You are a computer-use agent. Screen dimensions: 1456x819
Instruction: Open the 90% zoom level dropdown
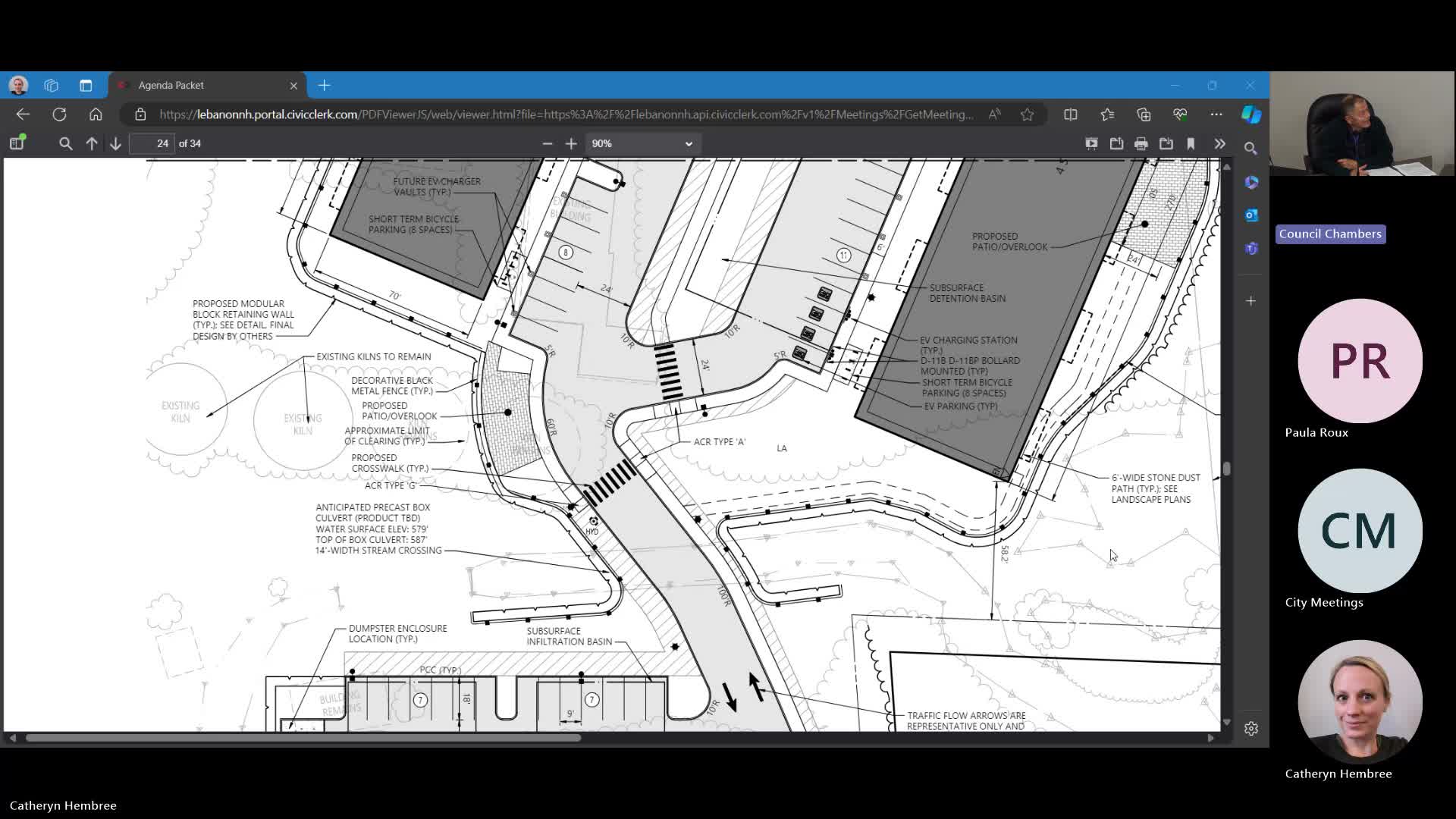[642, 143]
